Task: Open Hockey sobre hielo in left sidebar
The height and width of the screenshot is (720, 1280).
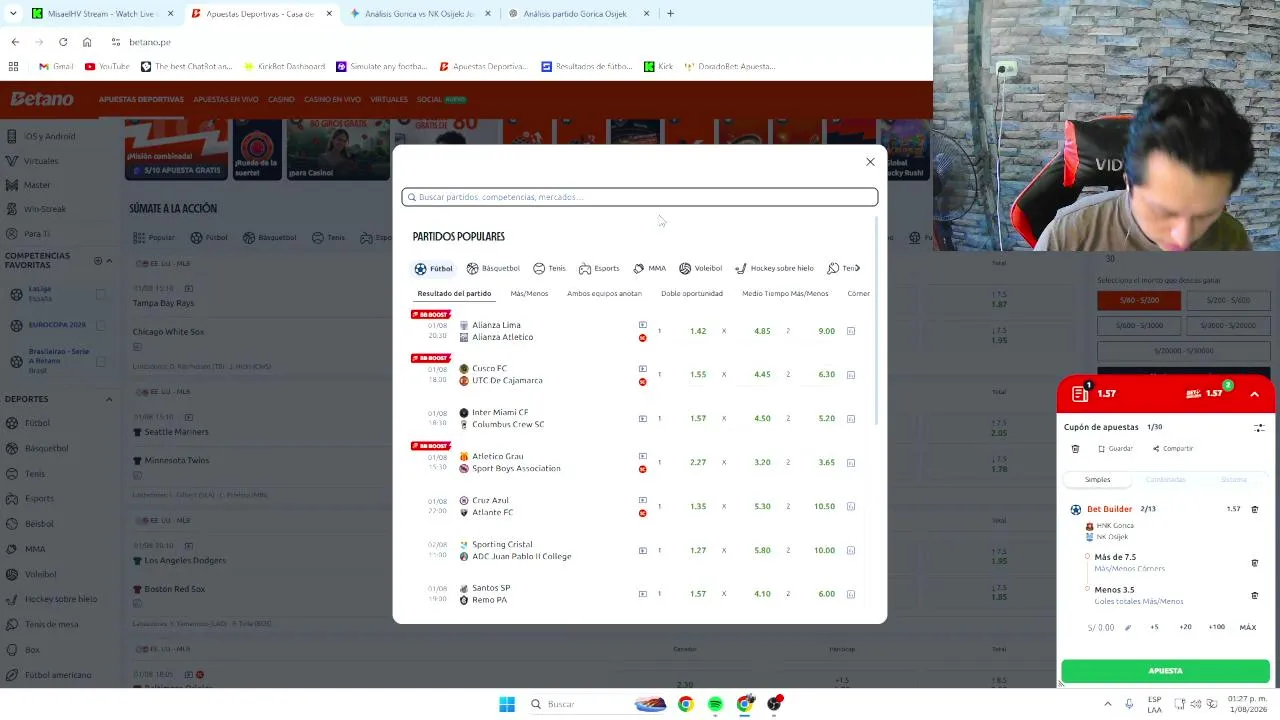Action: point(60,599)
